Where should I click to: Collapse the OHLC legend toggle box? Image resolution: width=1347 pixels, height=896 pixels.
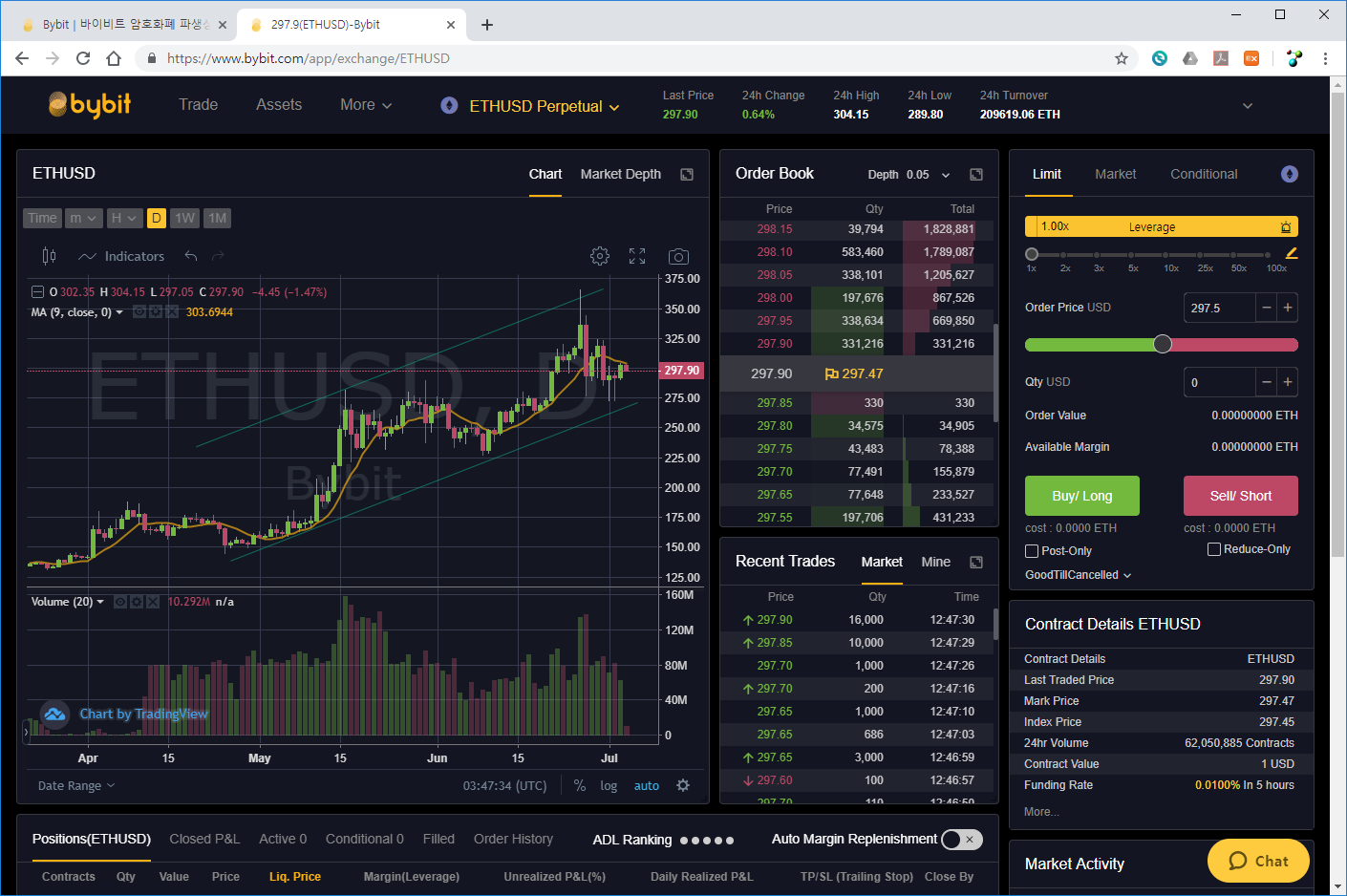(37, 292)
